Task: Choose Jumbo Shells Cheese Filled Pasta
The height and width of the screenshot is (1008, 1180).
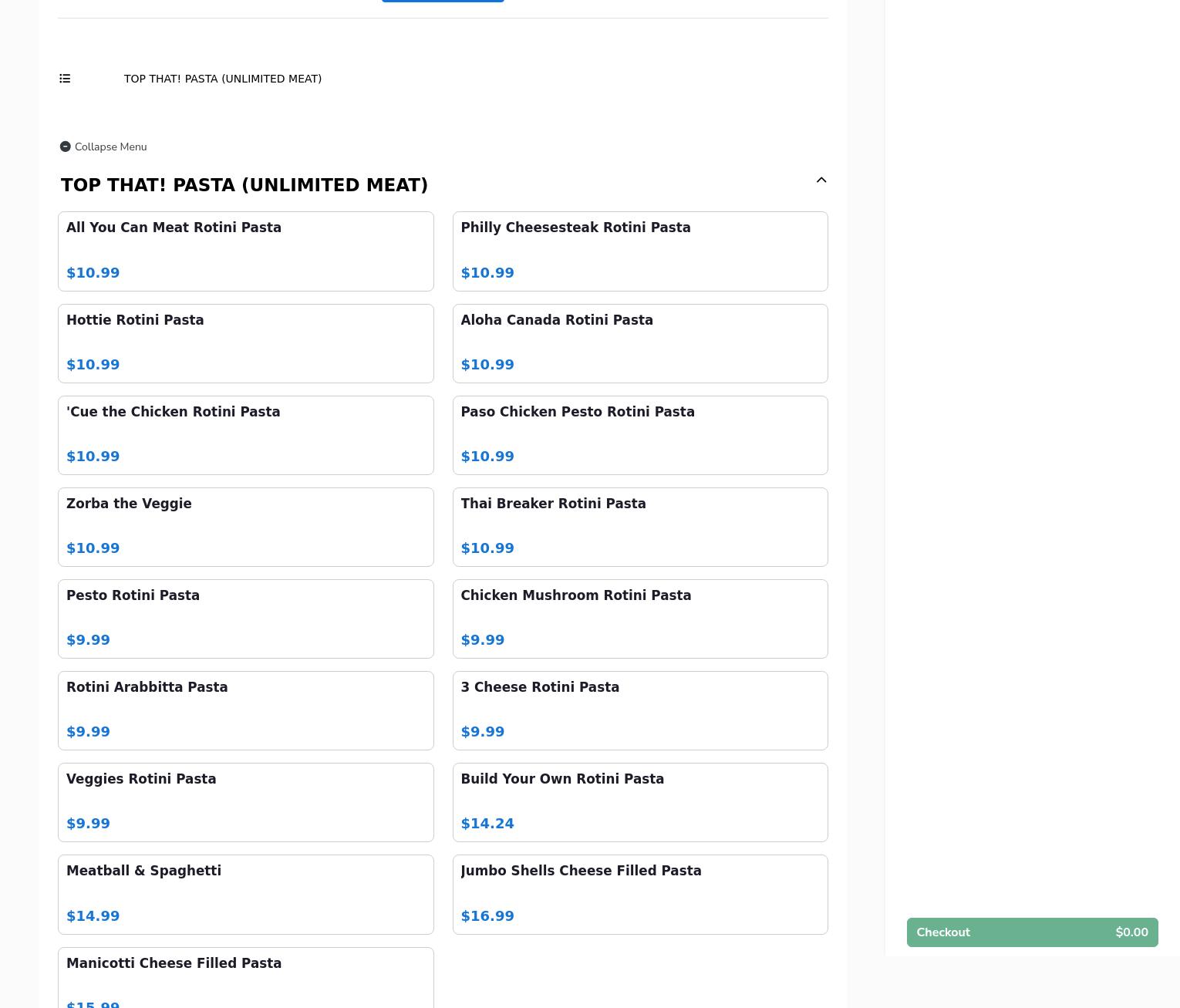Action: pyautogui.click(x=639, y=894)
